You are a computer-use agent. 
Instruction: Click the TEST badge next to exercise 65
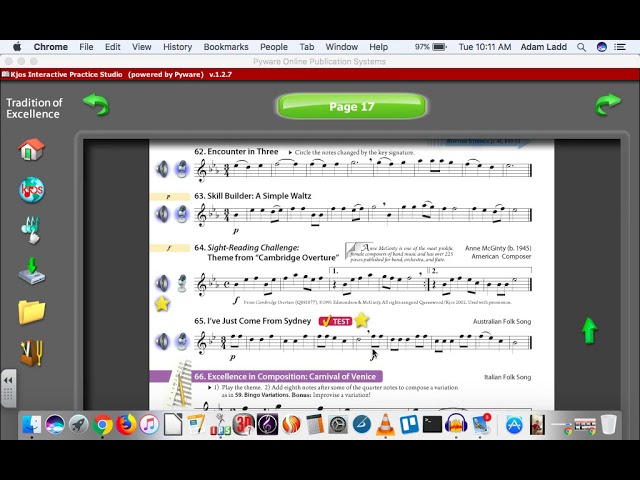335,321
